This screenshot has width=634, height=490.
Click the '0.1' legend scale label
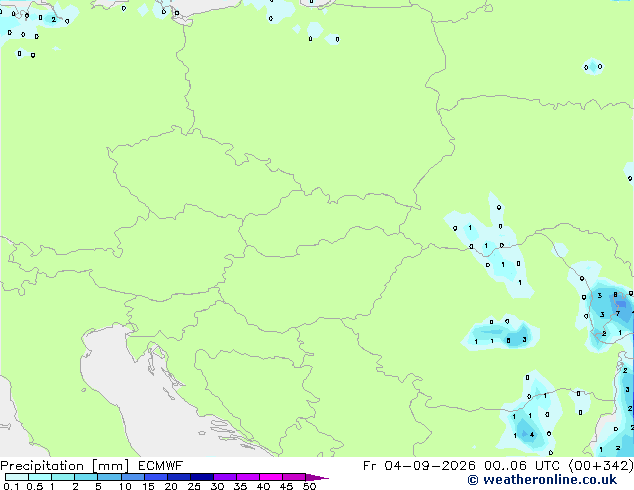[x=11, y=486]
